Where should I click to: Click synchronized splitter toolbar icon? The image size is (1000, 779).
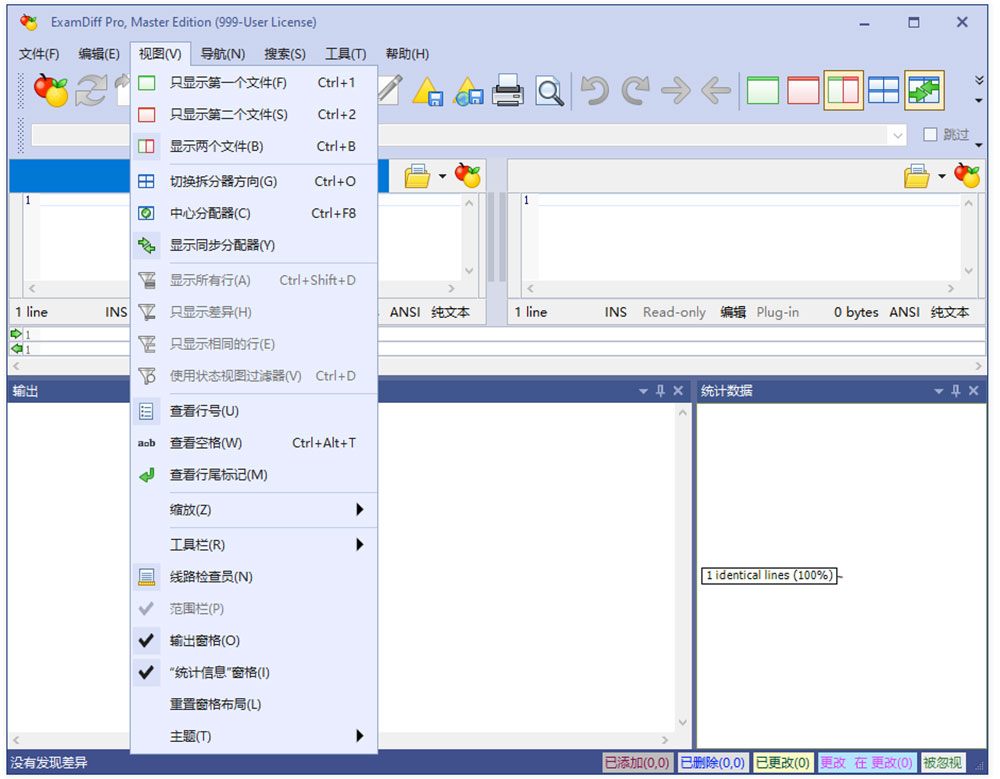(x=925, y=91)
